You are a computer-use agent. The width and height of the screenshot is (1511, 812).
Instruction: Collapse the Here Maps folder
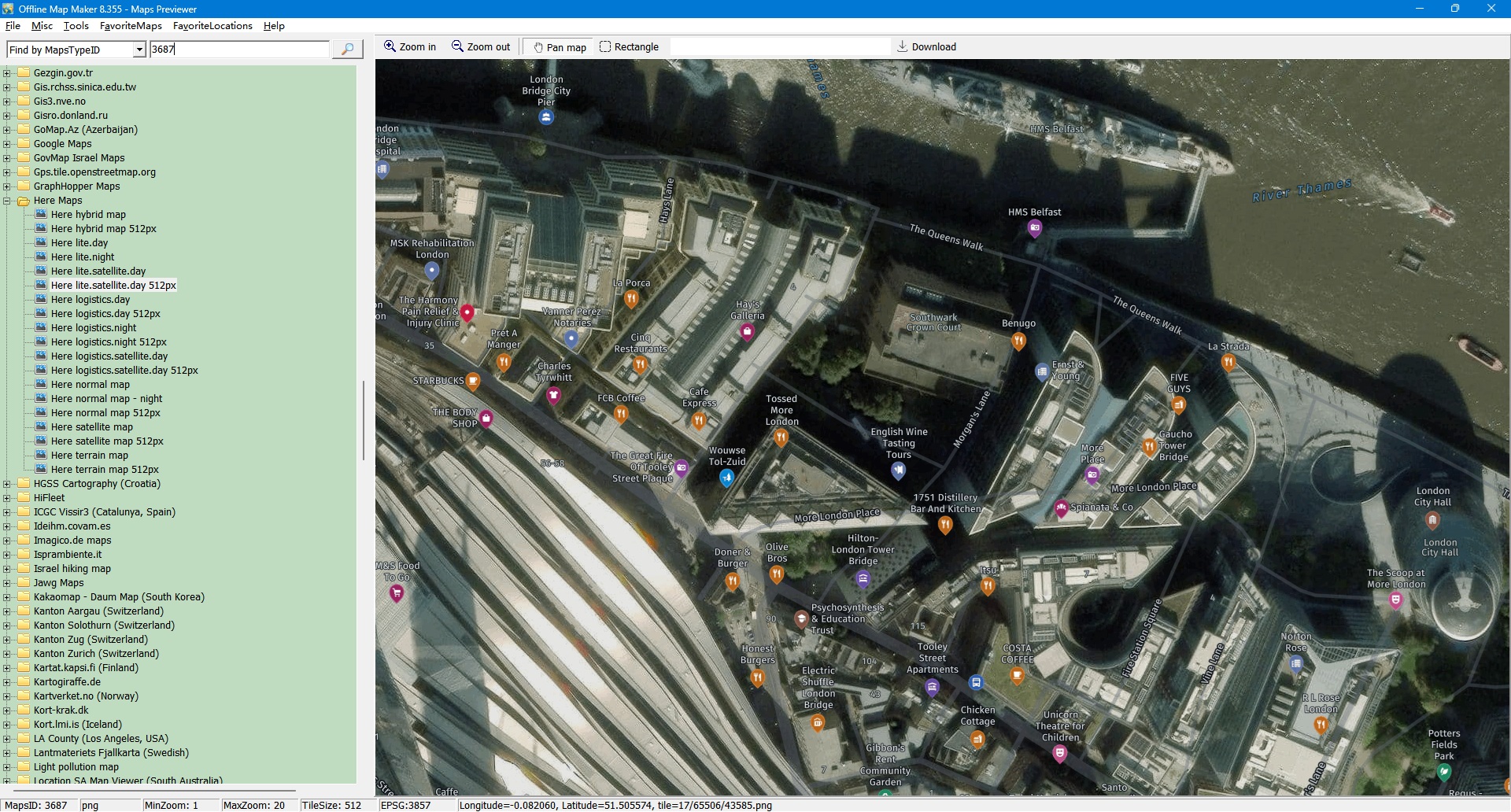click(x=7, y=201)
